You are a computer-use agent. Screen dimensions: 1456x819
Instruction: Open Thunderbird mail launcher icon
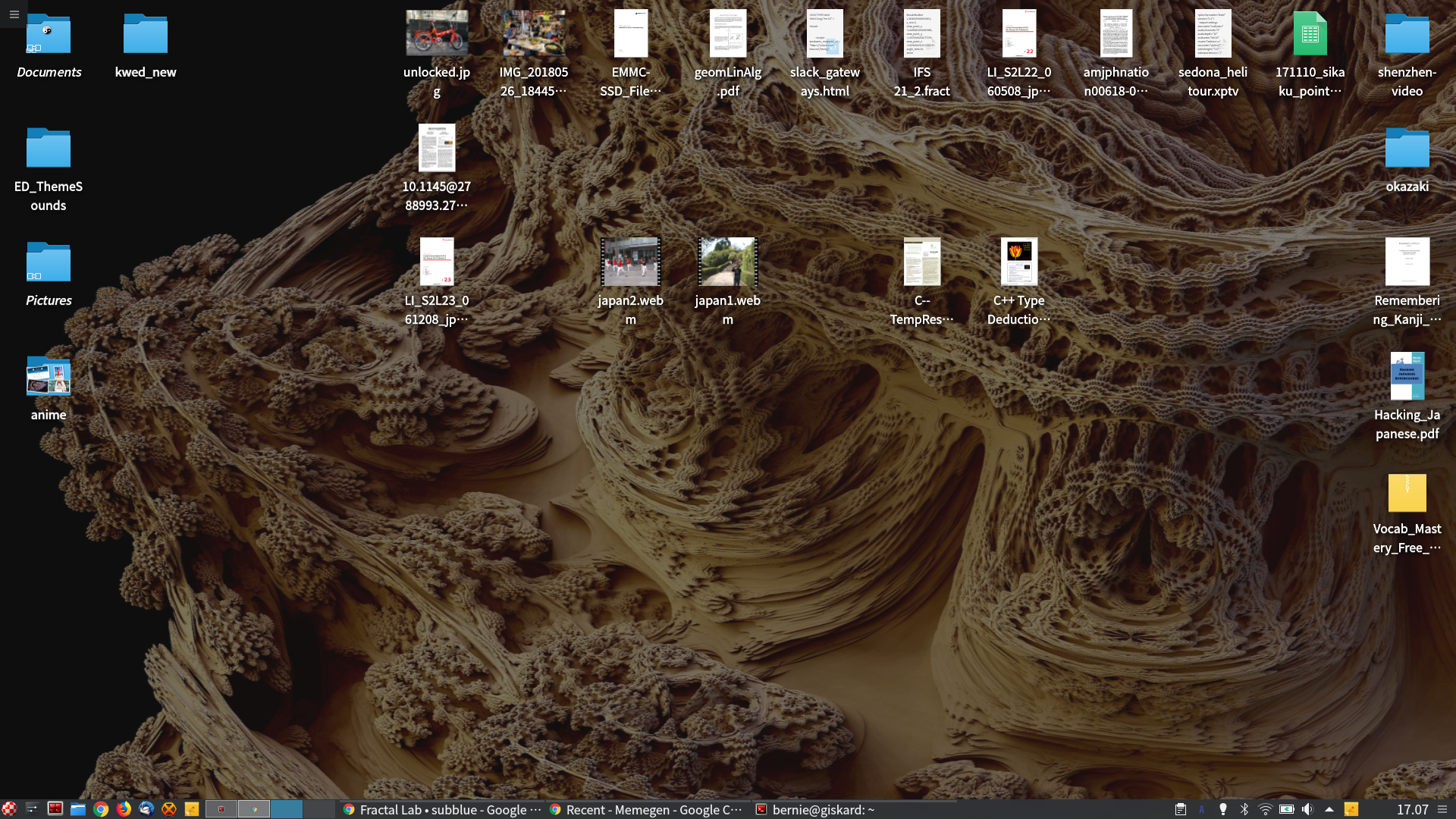[x=146, y=809]
